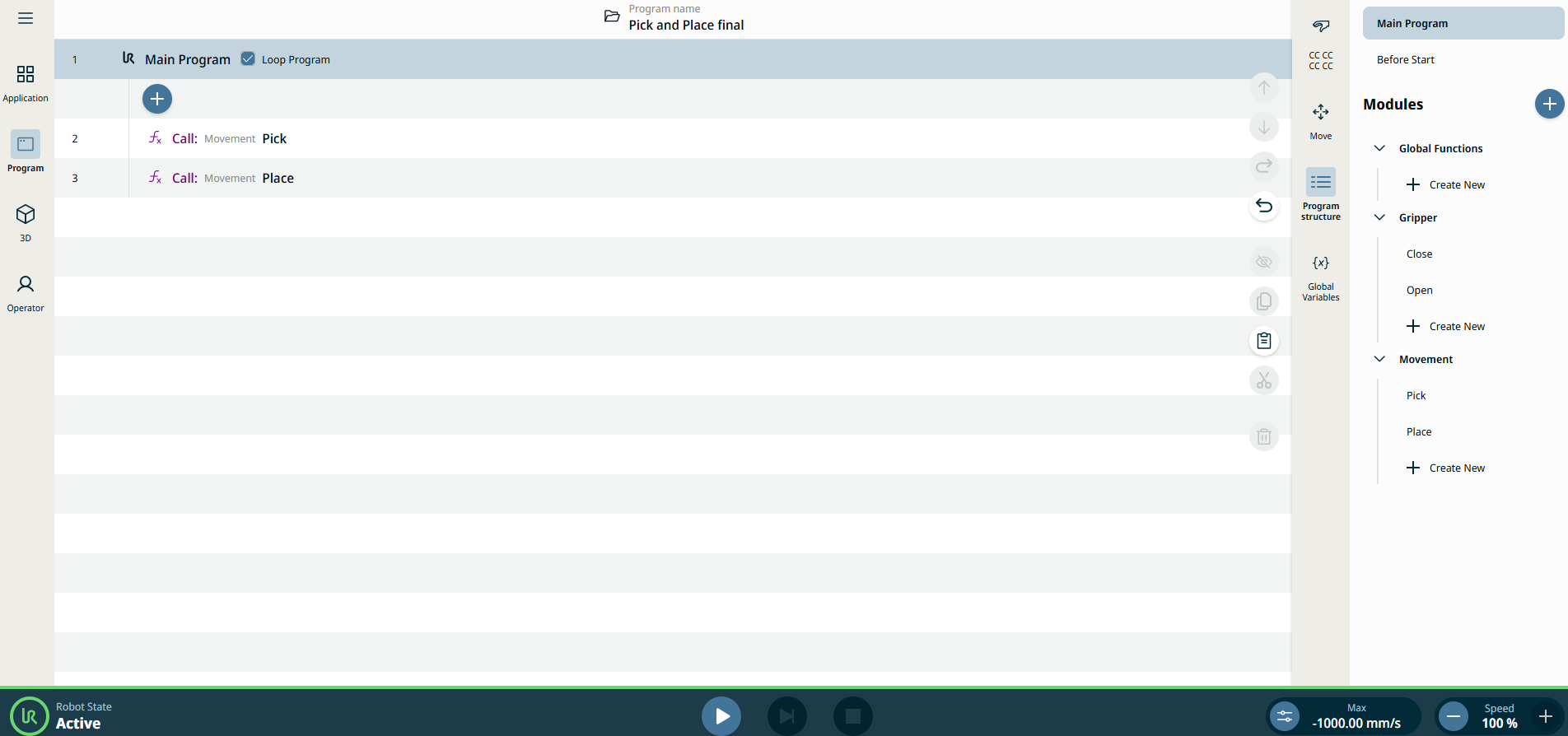
Task: Click the paste clipboard icon
Action: click(1264, 341)
